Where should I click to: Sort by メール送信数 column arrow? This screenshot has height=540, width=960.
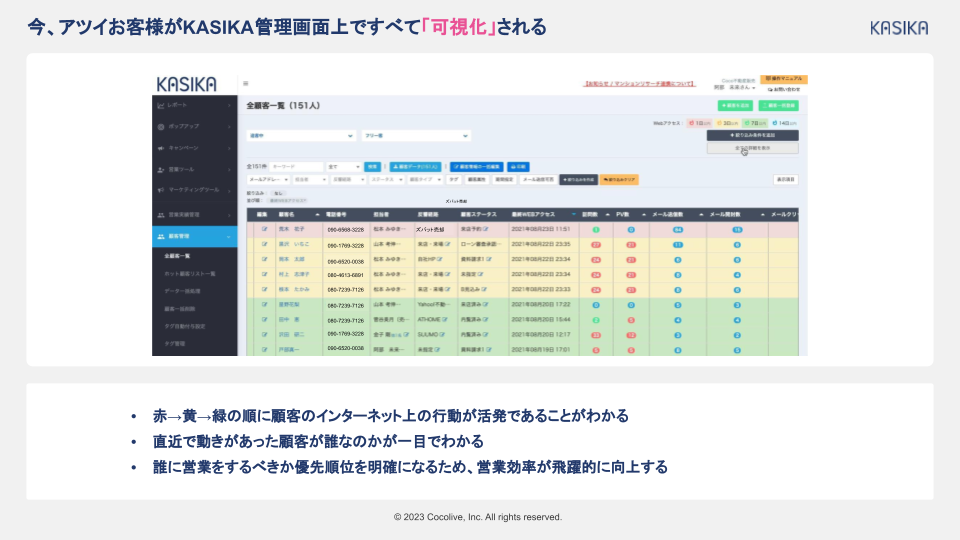pyautogui.click(x=701, y=215)
